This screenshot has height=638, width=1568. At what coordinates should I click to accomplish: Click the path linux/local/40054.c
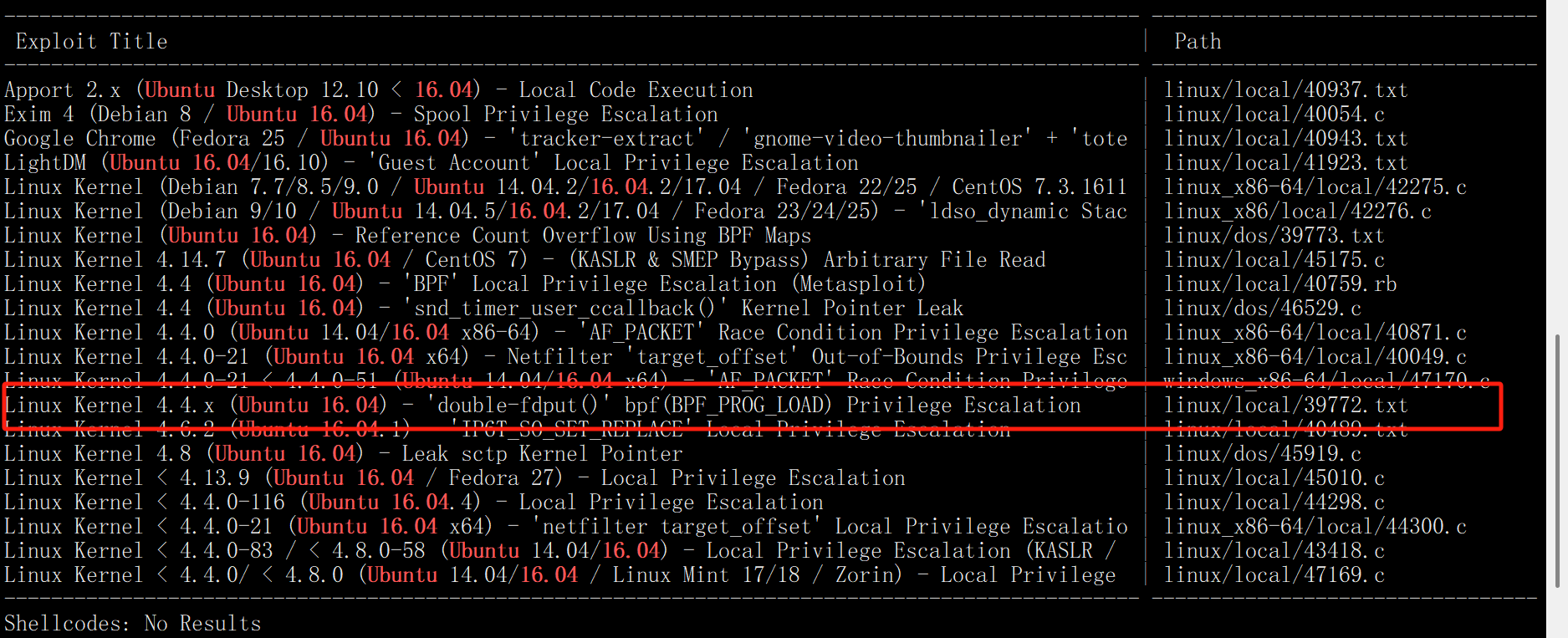point(1274,115)
